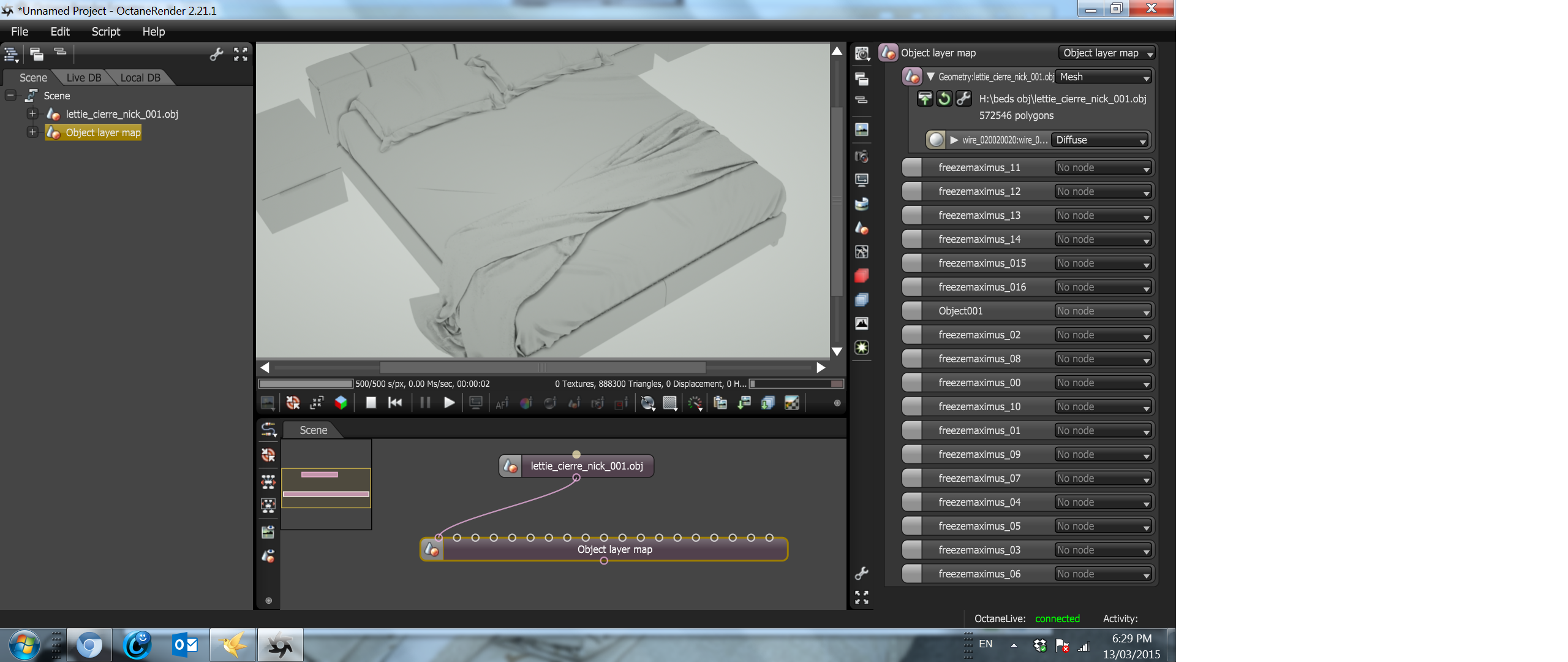Select the Object layer map node
The height and width of the screenshot is (662, 1568).
(614, 550)
